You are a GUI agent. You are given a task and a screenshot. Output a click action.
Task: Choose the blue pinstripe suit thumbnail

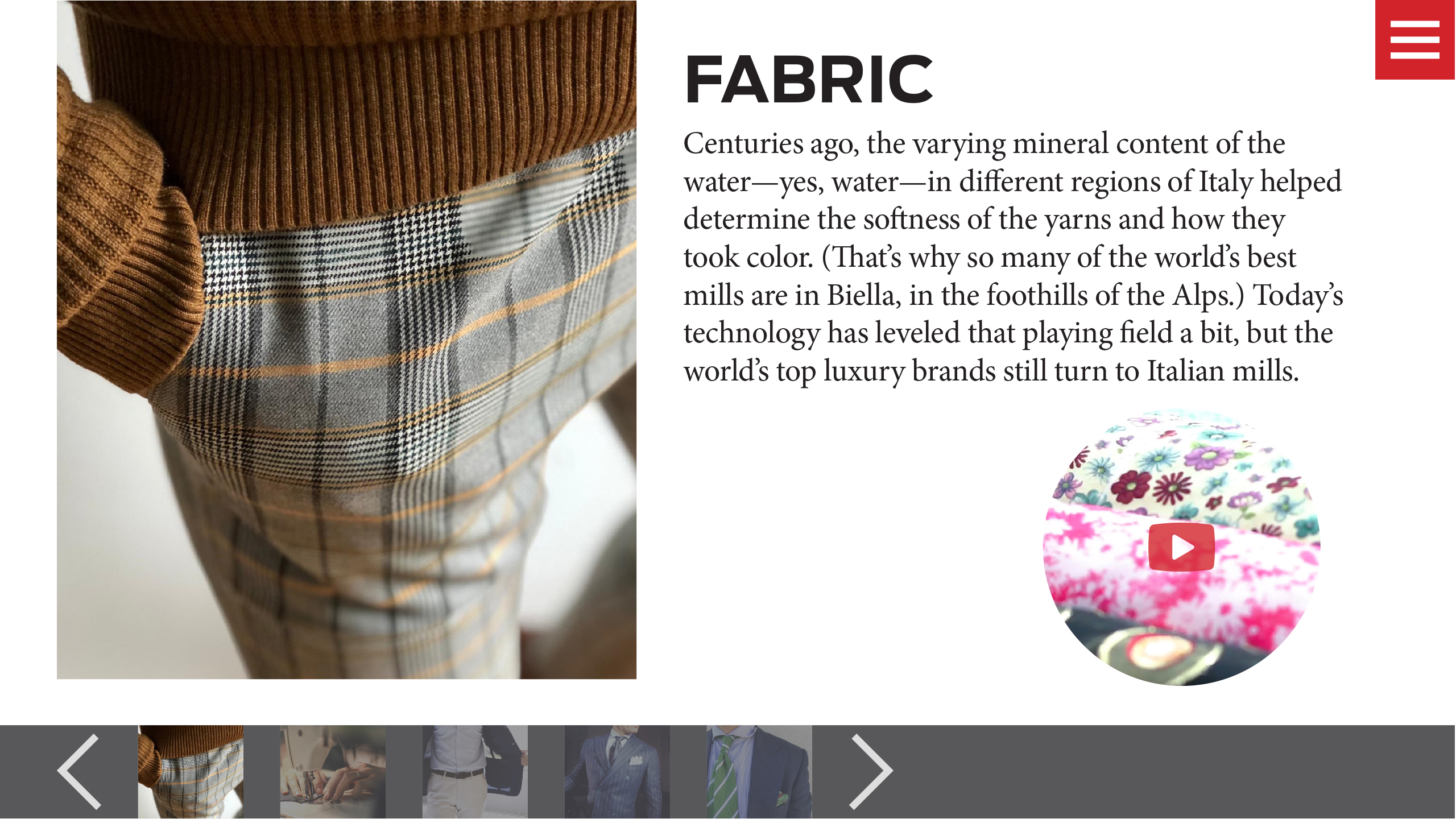pos(617,772)
